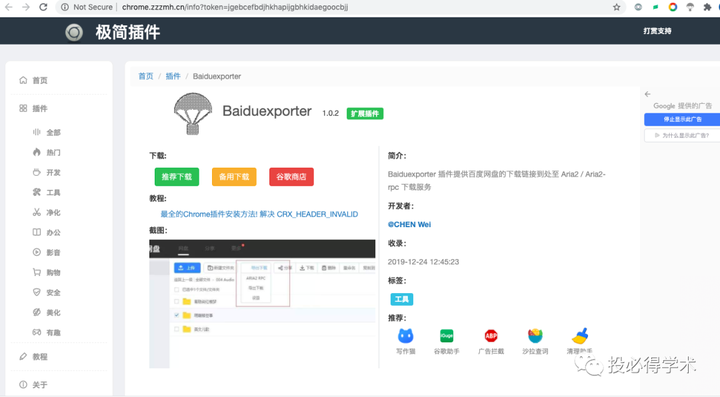Click the red 谷歌商店 button
Viewport: 720px width, 397px height.
click(292, 177)
